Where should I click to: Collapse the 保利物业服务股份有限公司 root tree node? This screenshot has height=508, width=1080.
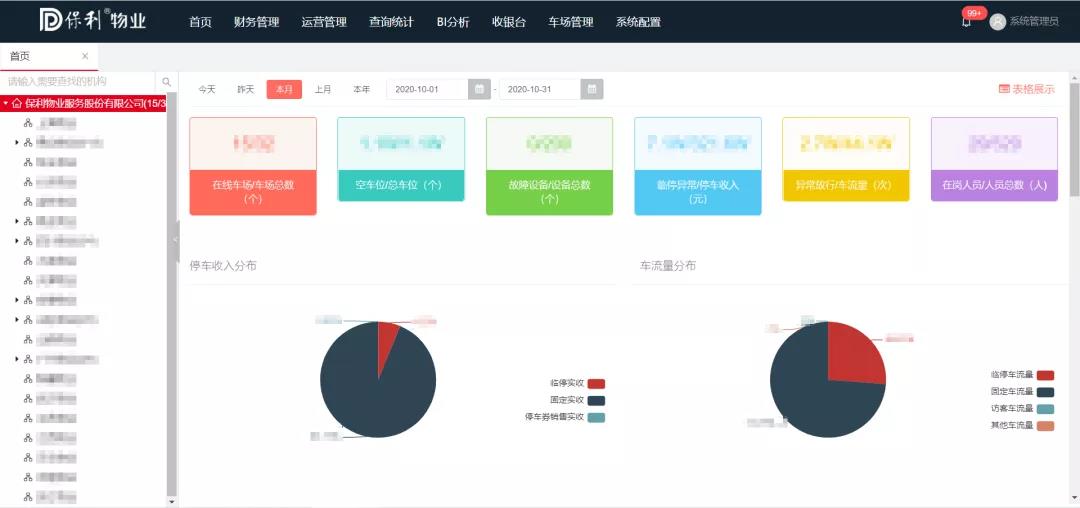pyautogui.click(x=5, y=103)
